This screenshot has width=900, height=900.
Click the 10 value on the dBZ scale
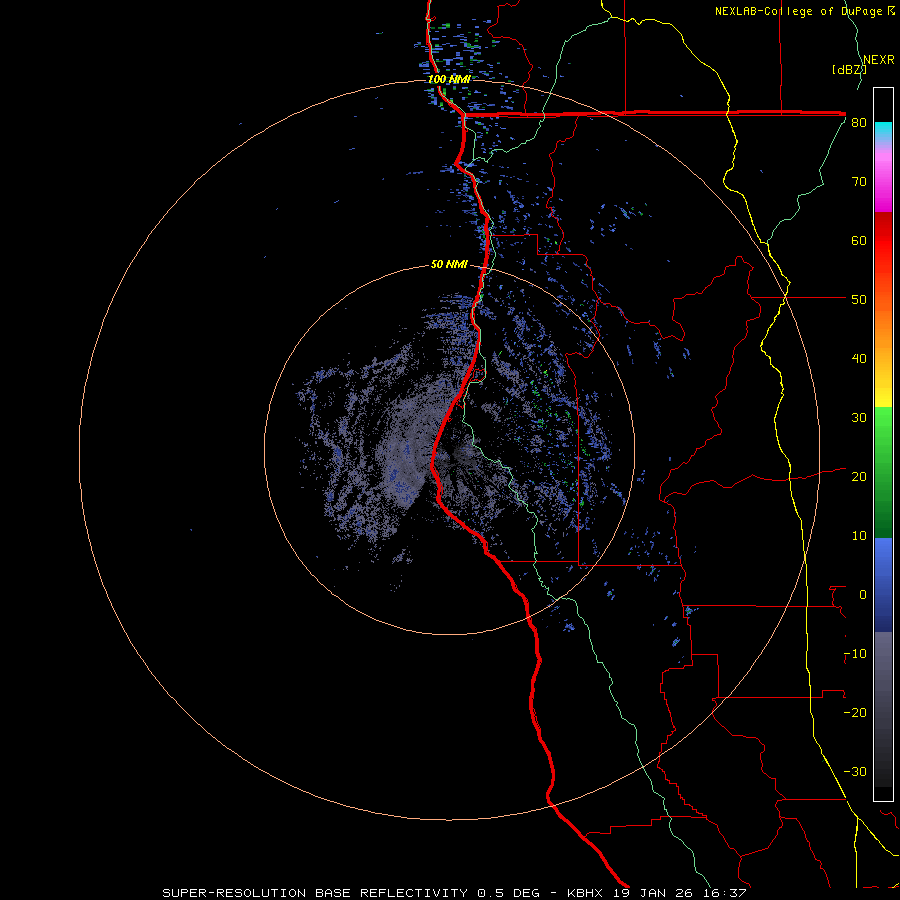click(859, 536)
